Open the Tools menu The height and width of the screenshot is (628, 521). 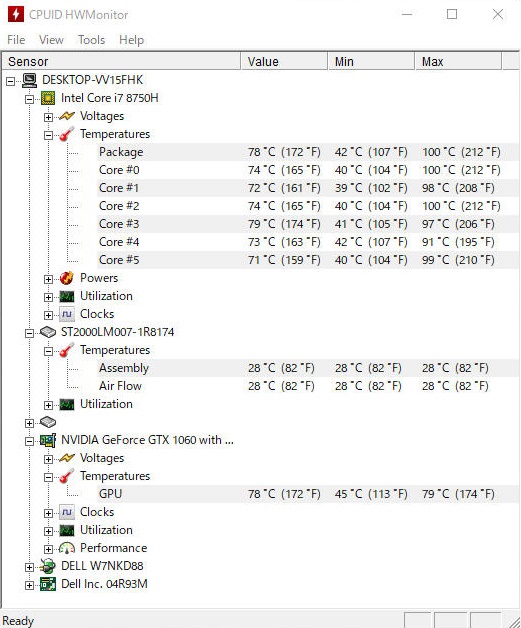pyautogui.click(x=91, y=40)
